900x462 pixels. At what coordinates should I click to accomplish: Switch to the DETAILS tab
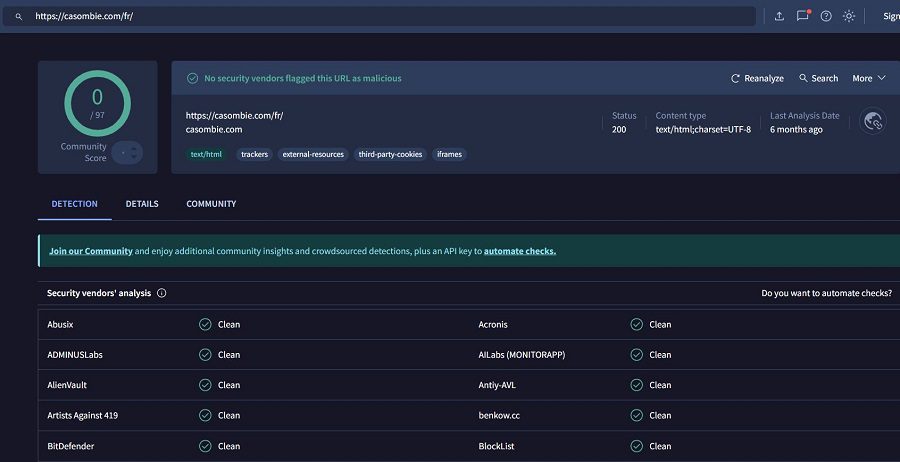[x=142, y=204]
